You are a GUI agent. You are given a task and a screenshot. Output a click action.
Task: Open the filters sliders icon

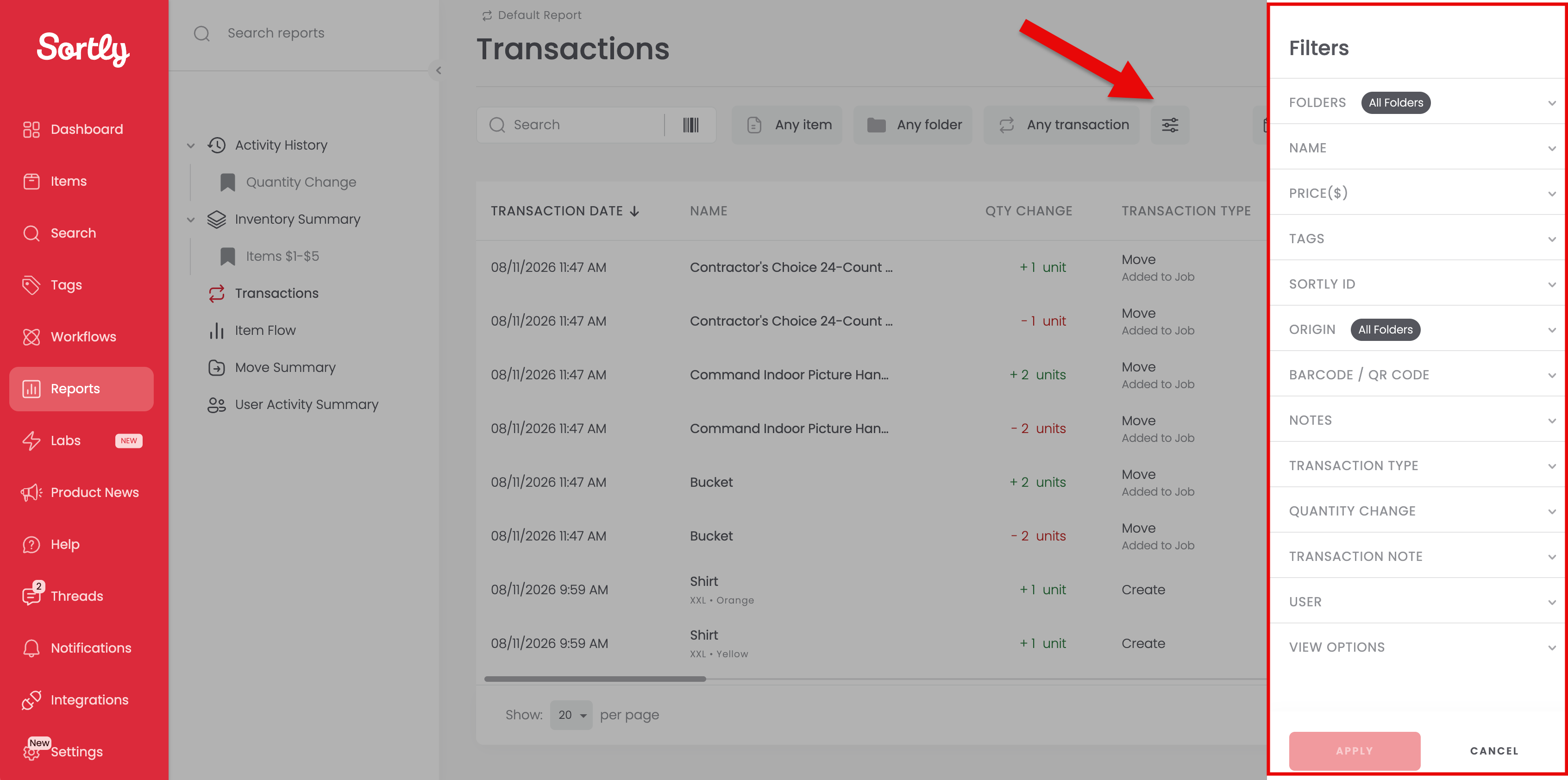(1169, 125)
